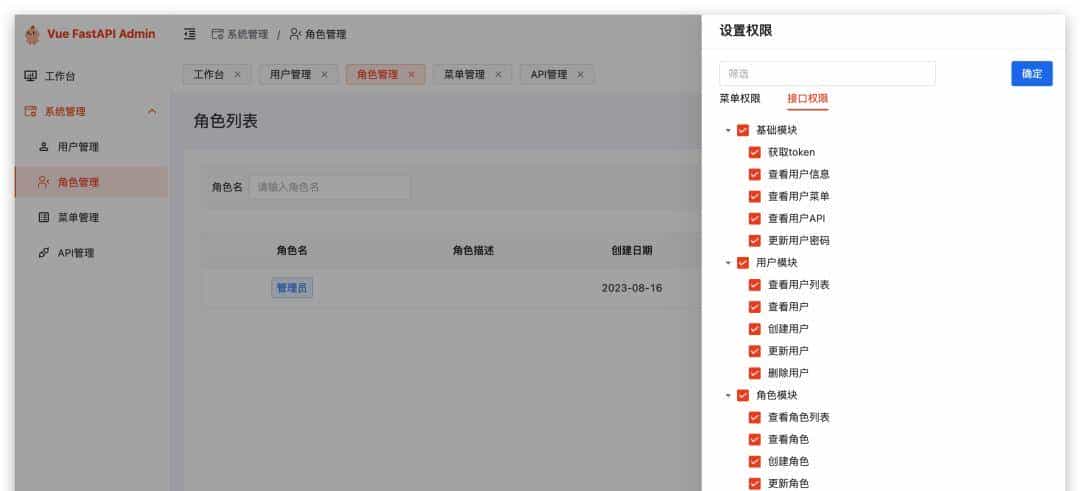
Task: Click the 设置权限 drawer title
Action: click(x=746, y=31)
